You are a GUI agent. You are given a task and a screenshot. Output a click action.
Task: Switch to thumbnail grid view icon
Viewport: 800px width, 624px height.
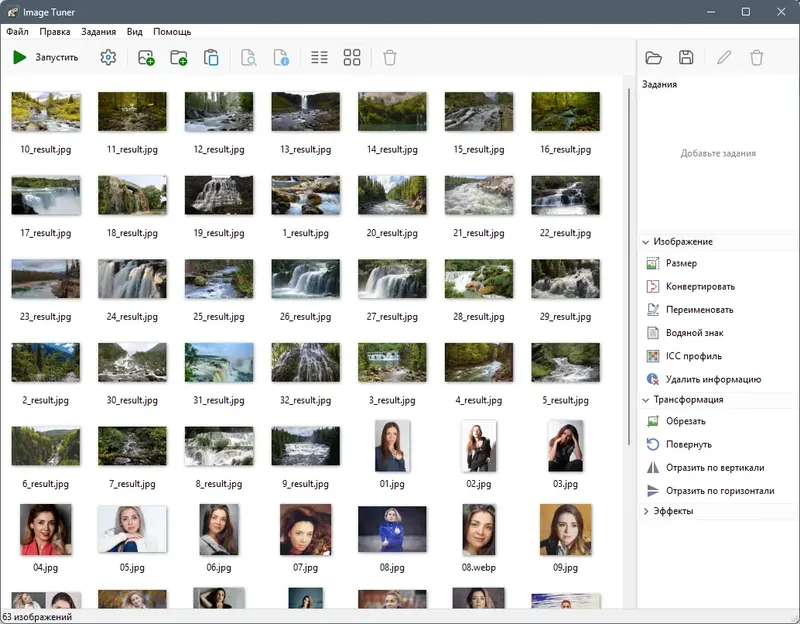352,57
